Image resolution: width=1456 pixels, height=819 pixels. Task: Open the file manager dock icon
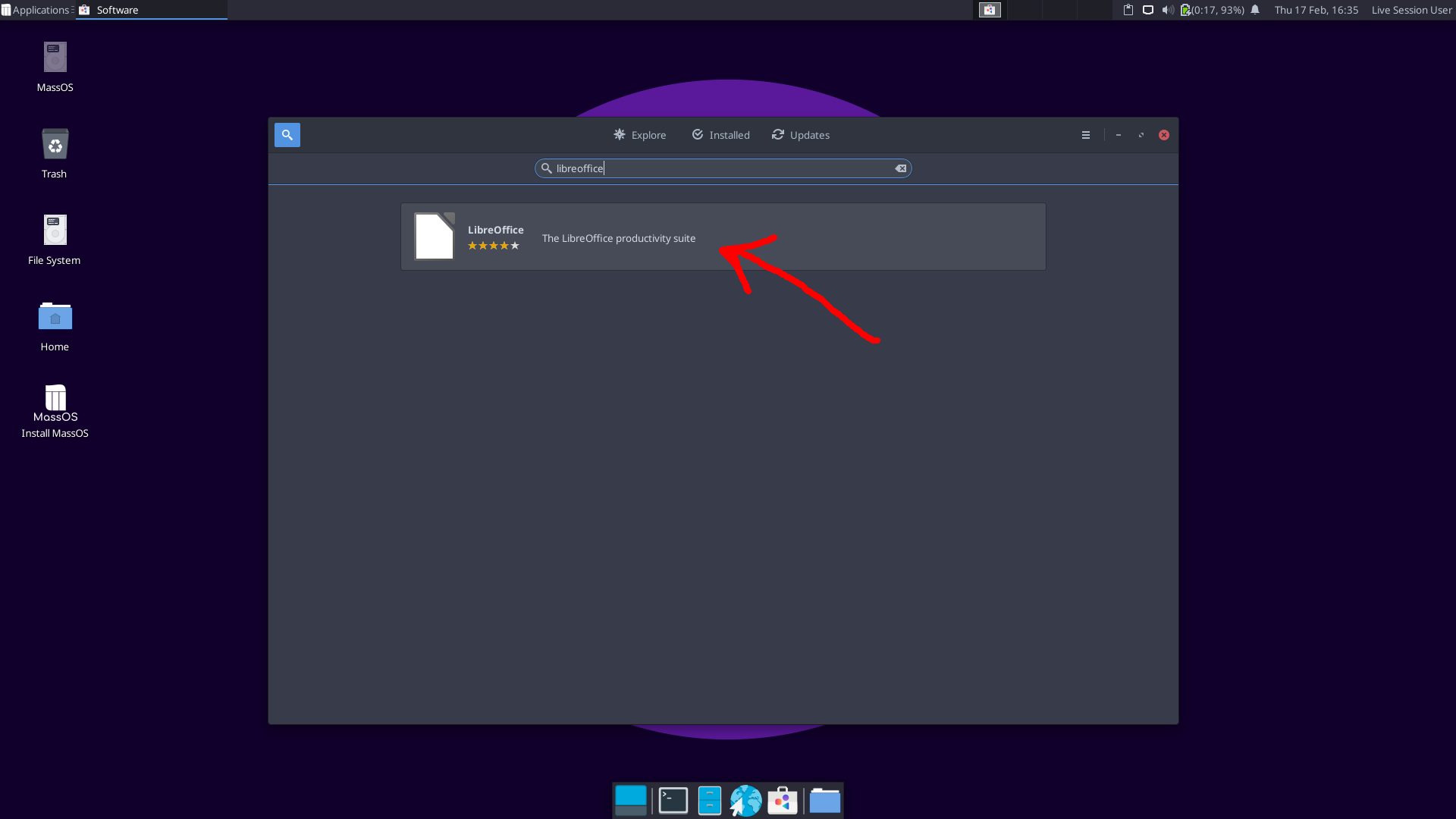(x=710, y=801)
